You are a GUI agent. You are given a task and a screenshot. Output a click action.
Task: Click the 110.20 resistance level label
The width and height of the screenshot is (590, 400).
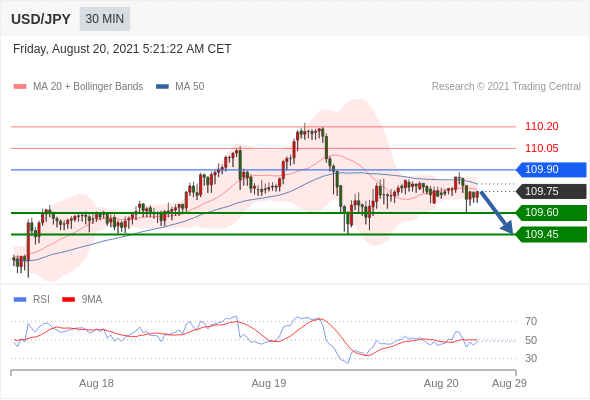[x=541, y=126]
